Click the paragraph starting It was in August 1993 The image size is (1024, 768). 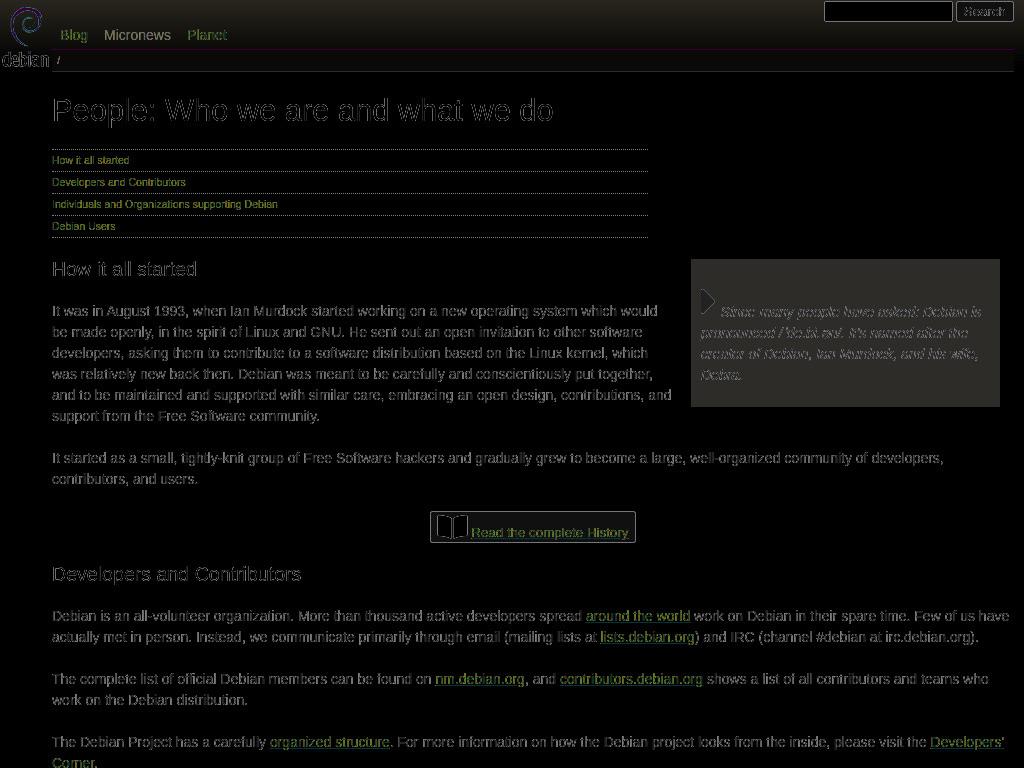[362, 363]
